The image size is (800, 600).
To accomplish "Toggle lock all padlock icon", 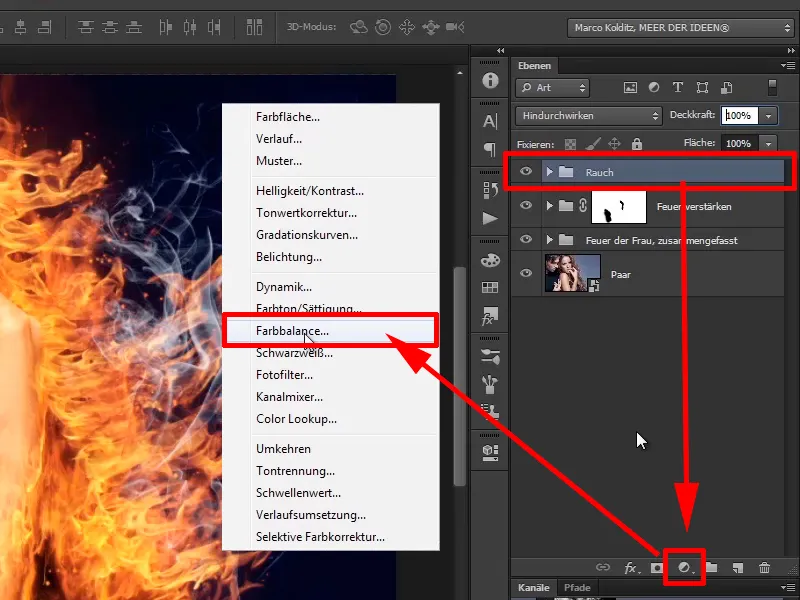I will click(637, 144).
